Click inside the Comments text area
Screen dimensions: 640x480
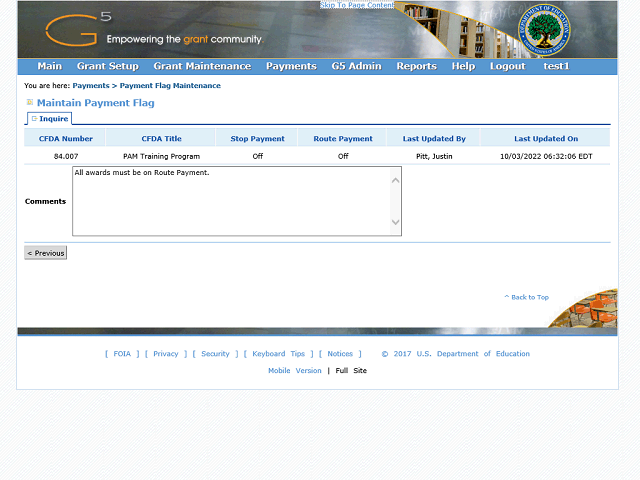[237, 201]
